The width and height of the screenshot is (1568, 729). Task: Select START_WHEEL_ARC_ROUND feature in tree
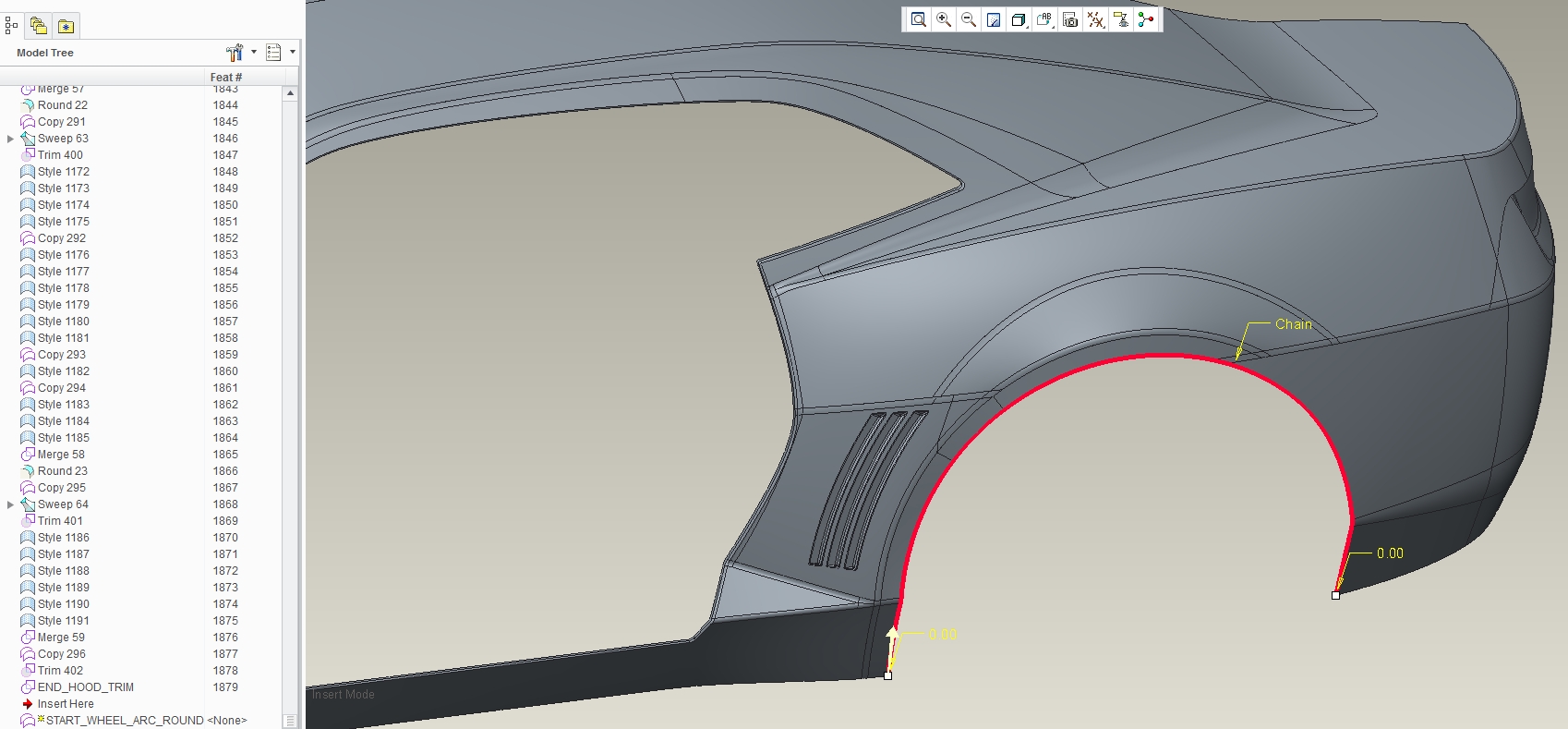click(x=125, y=721)
